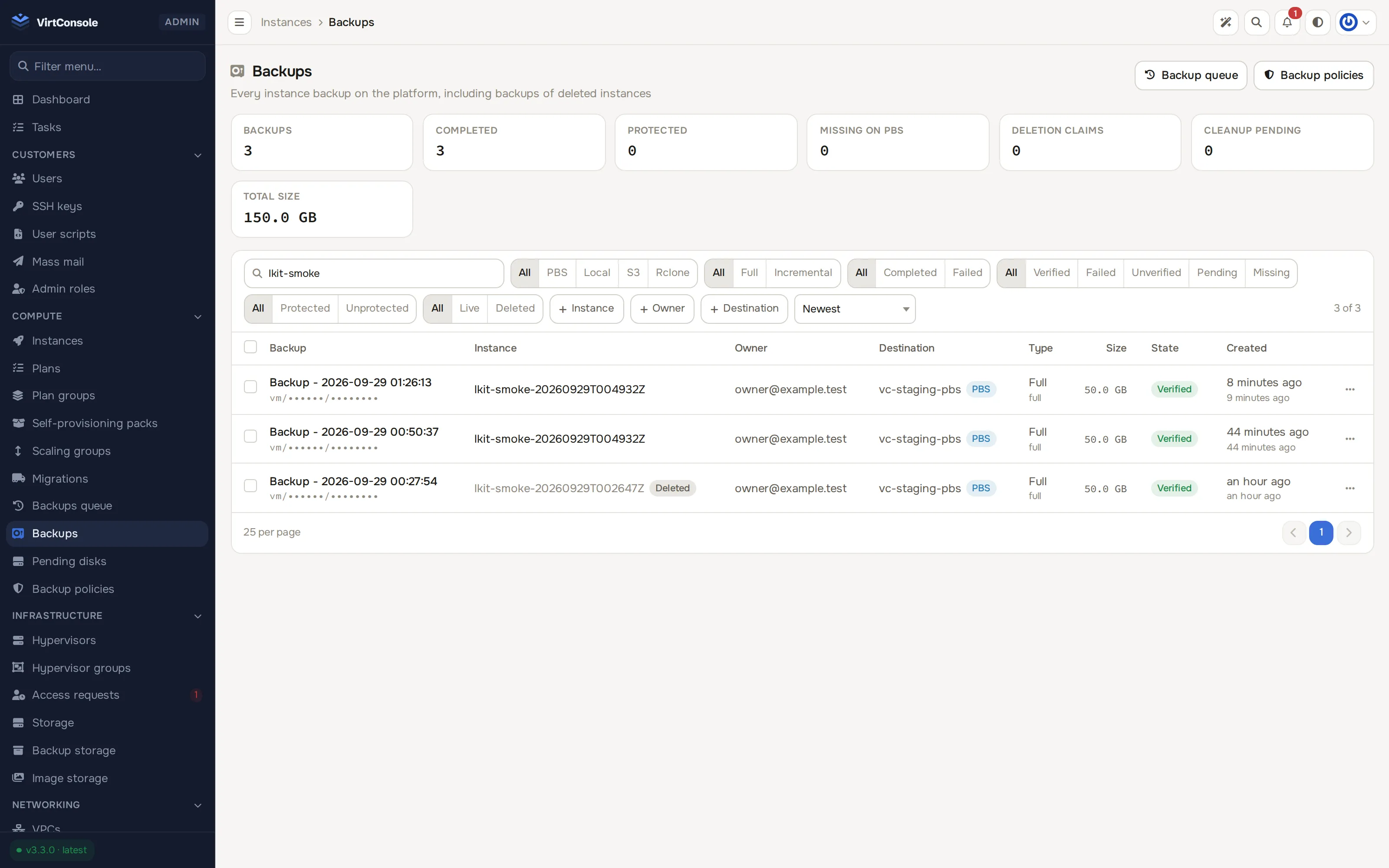Select S3 destination type filter
Screen dimensions: 1389x868
click(633, 273)
